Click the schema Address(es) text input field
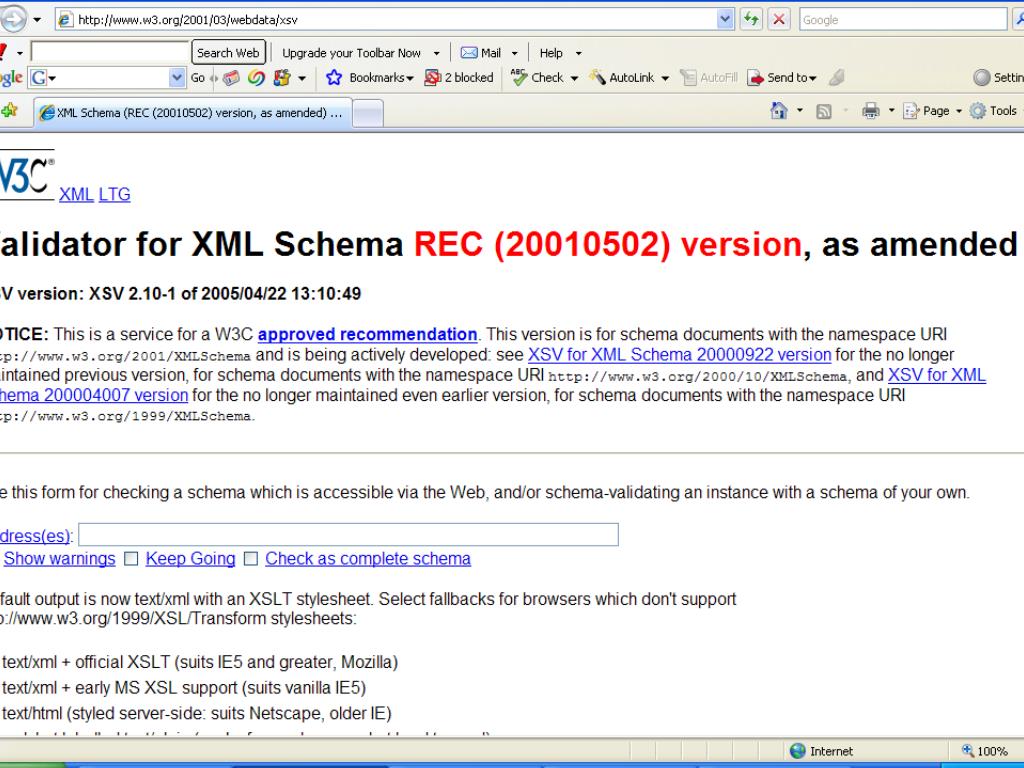Viewport: 1024px width, 768px height. [x=348, y=534]
